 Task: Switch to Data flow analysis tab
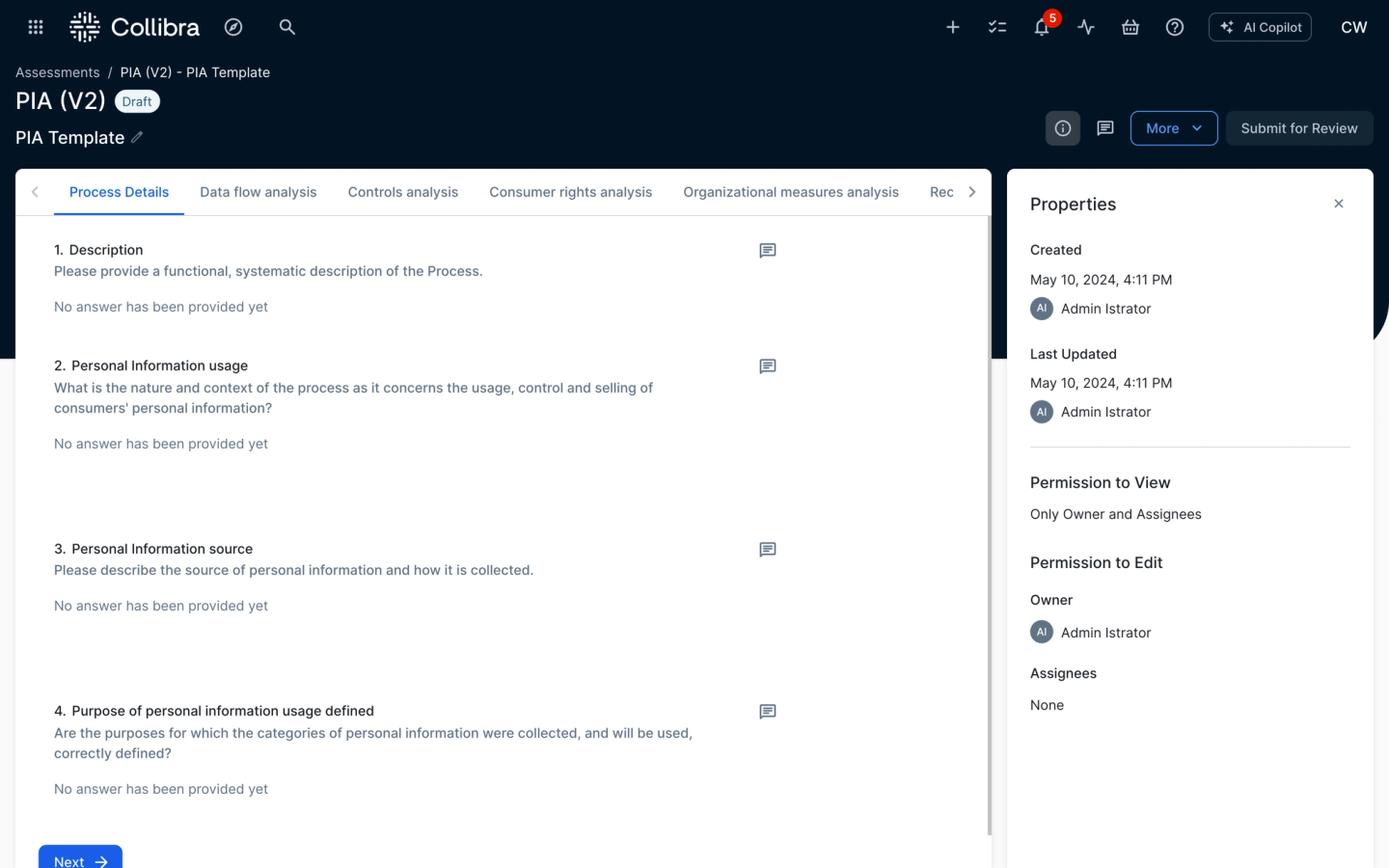click(x=258, y=192)
